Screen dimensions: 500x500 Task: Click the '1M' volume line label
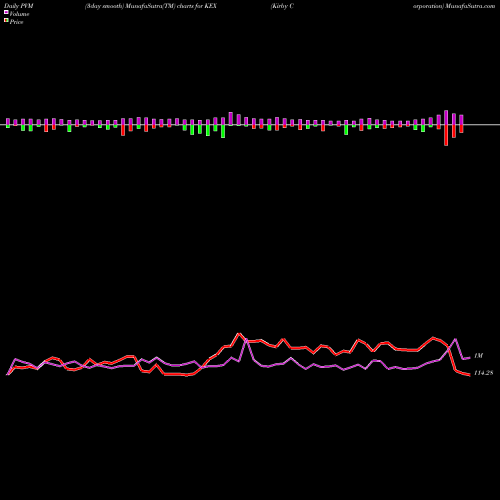[478, 356]
